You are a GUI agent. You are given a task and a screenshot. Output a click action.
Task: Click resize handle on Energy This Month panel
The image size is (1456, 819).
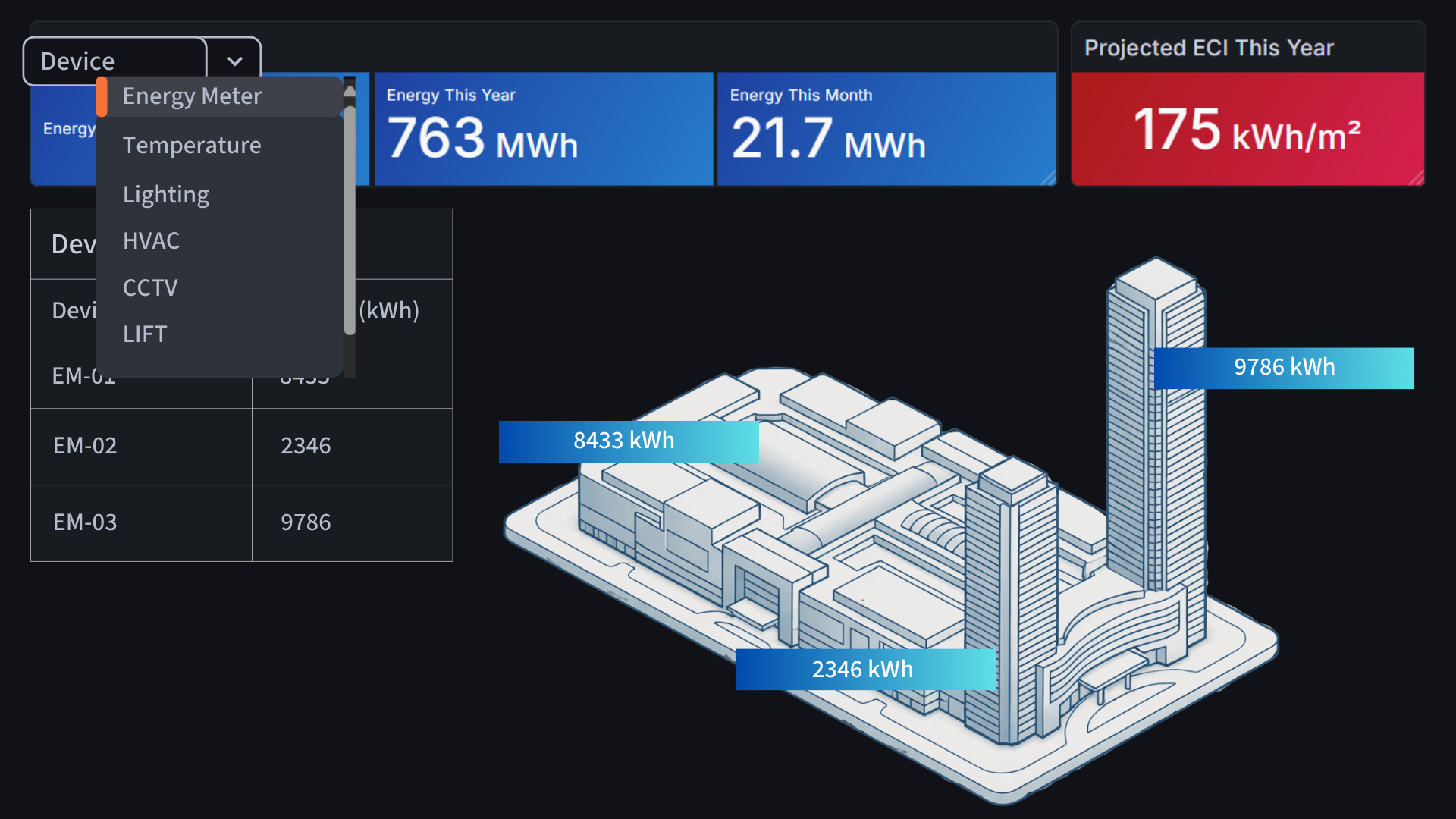[x=1049, y=178]
